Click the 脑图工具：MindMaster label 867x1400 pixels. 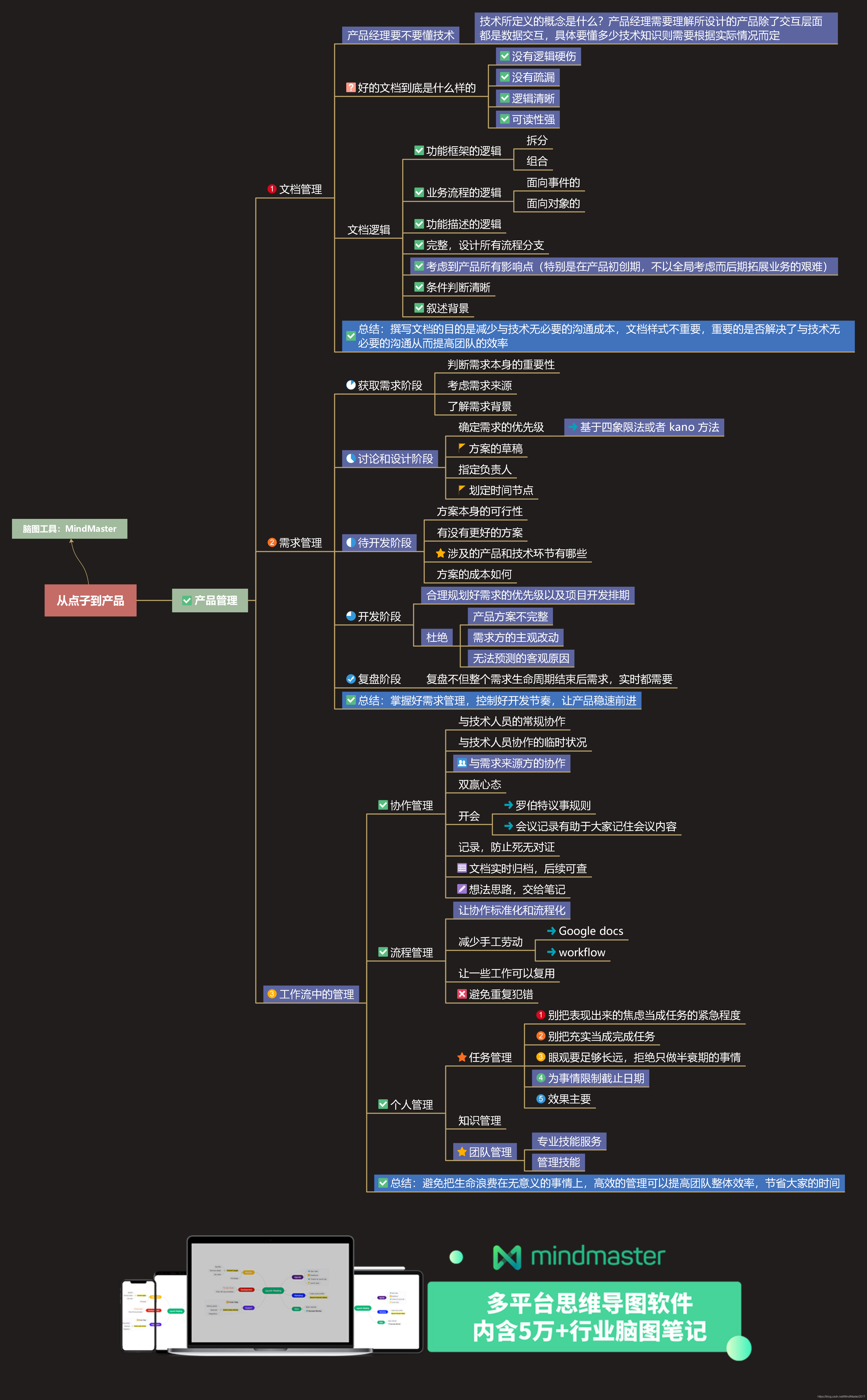69,529
